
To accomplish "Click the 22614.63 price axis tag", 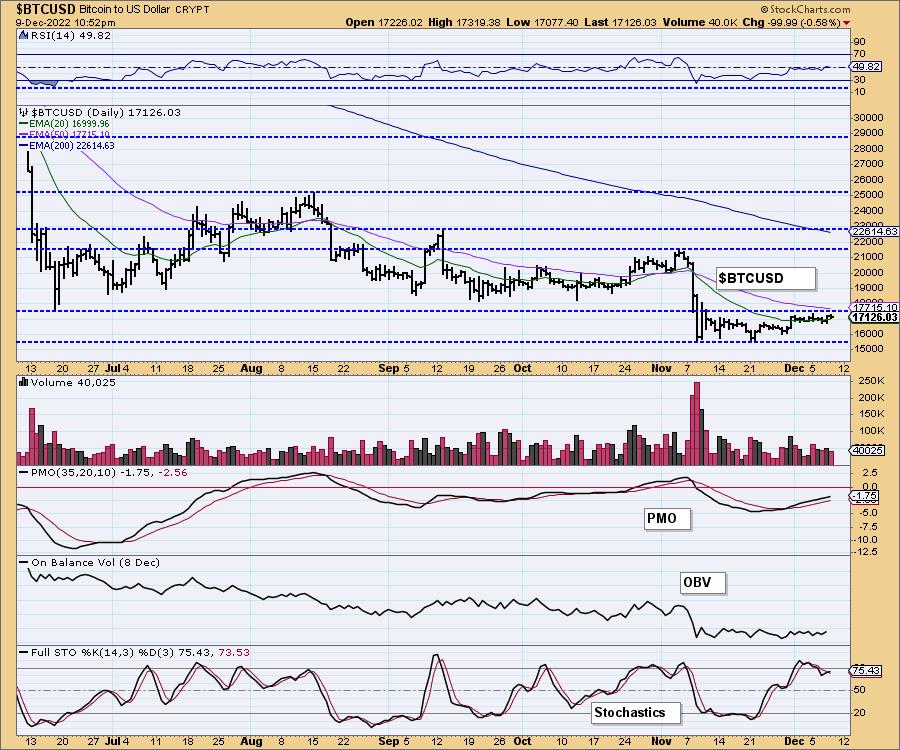I will [x=875, y=231].
